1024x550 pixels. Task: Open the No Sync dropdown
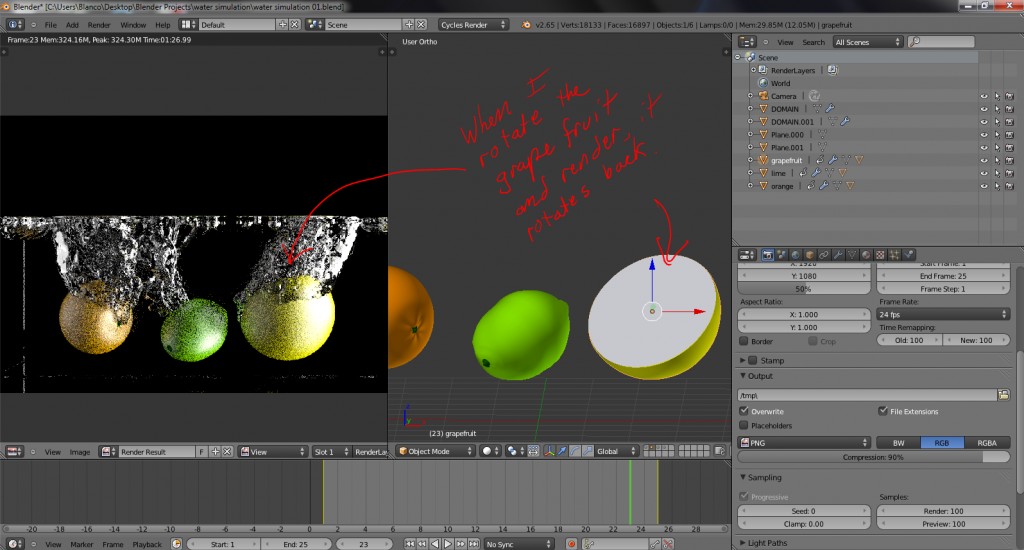(x=519, y=543)
